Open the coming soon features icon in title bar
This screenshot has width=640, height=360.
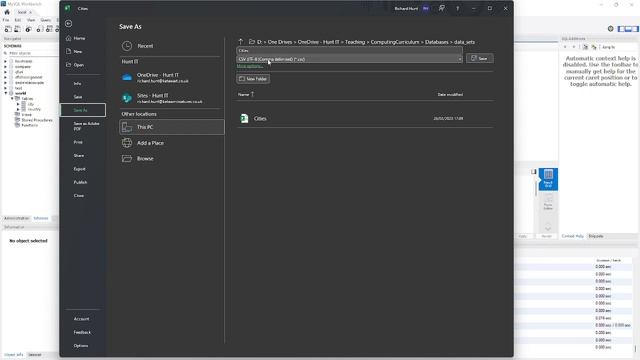click(x=442, y=8)
